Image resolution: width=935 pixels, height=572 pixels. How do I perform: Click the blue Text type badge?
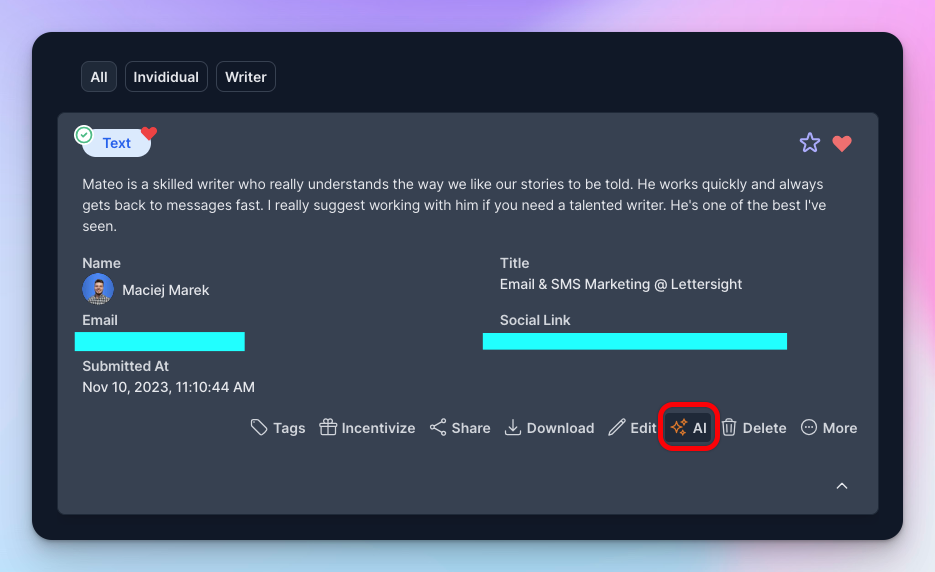pos(117,143)
